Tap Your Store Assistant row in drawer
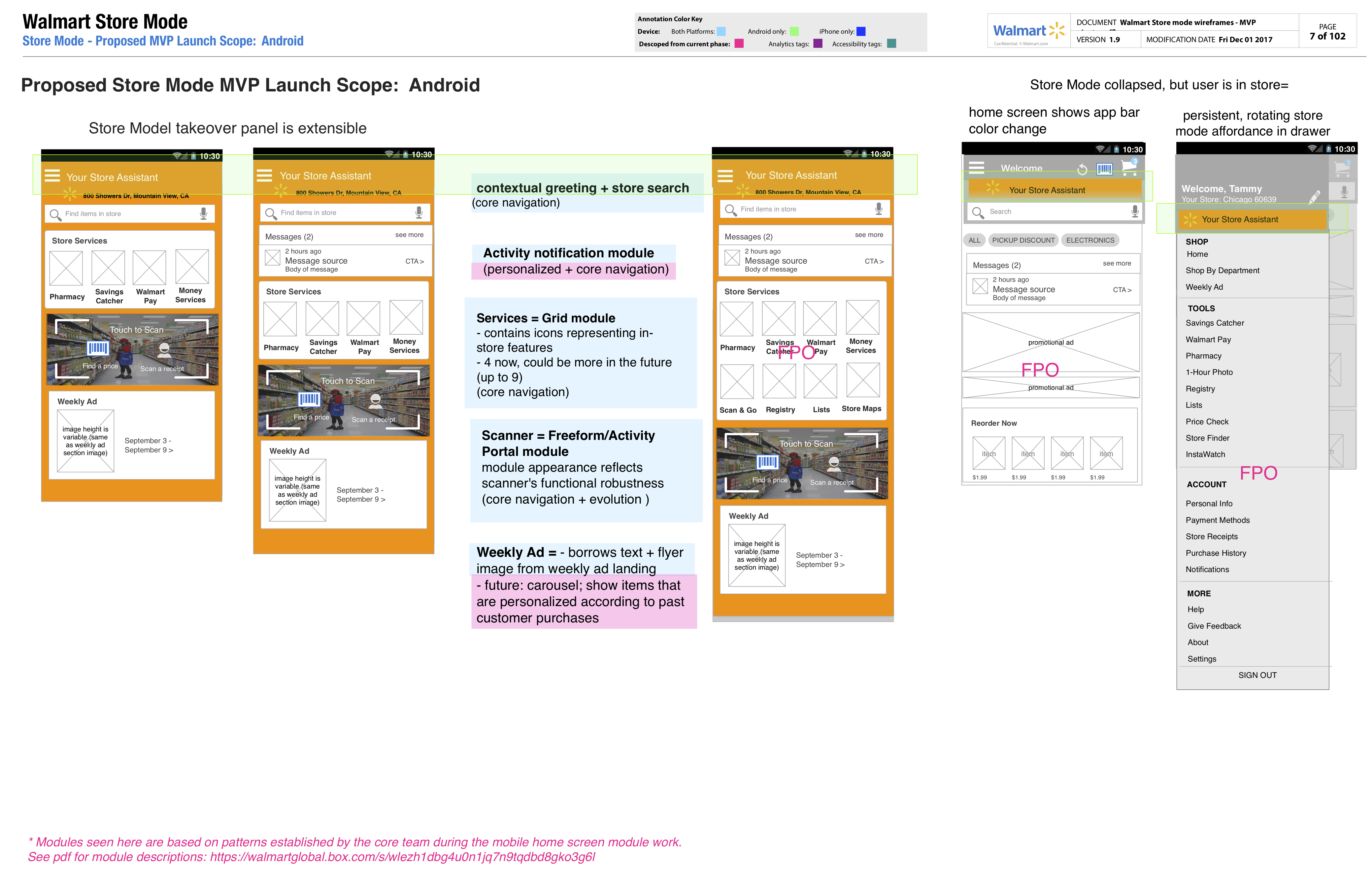This screenshot has height=892, width=1372. pos(1252,219)
